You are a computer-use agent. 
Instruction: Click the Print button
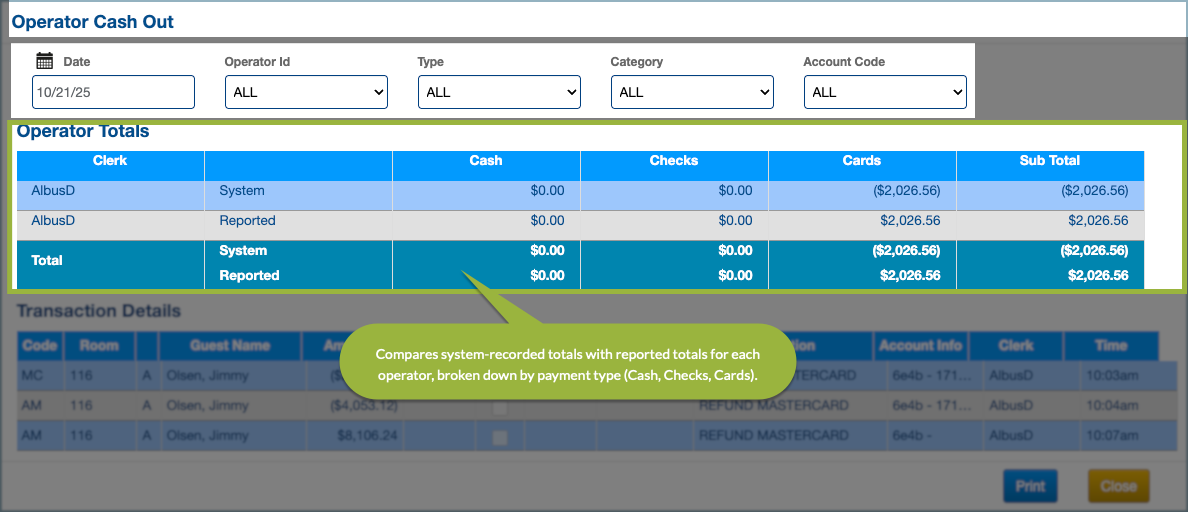click(x=1030, y=486)
